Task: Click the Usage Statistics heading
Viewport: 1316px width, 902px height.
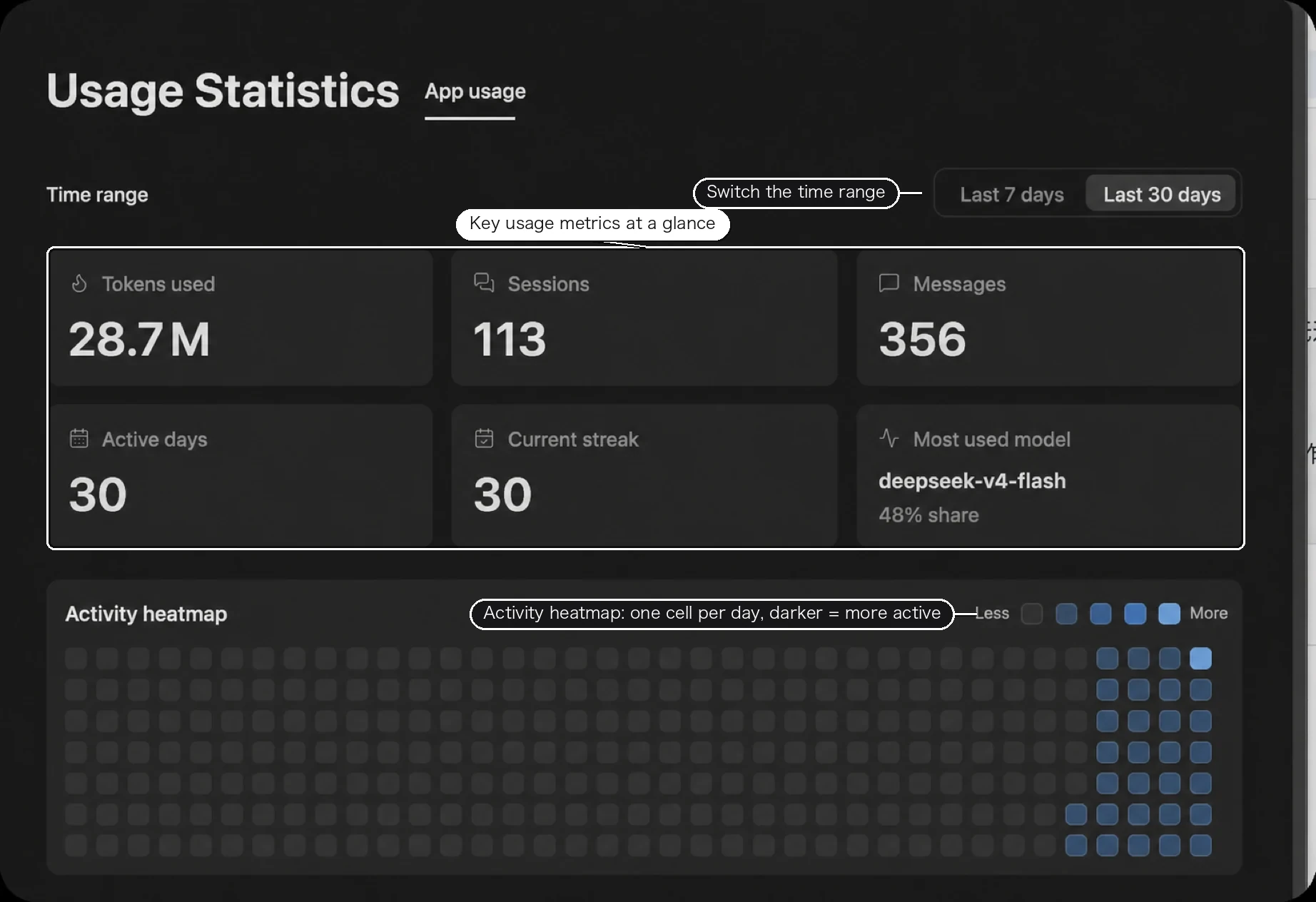Action: pyautogui.click(x=223, y=91)
